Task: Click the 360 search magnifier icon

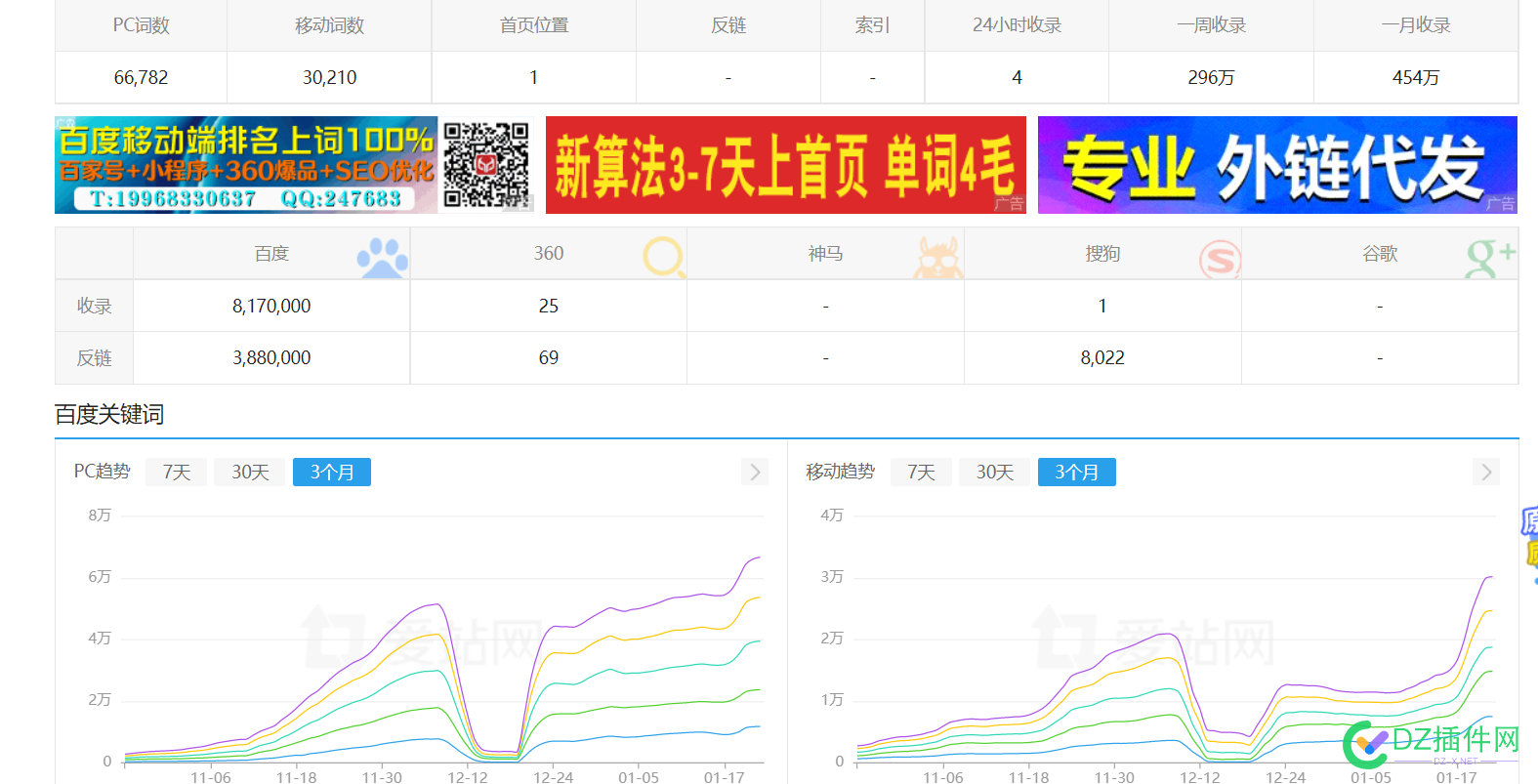Action: [x=664, y=258]
